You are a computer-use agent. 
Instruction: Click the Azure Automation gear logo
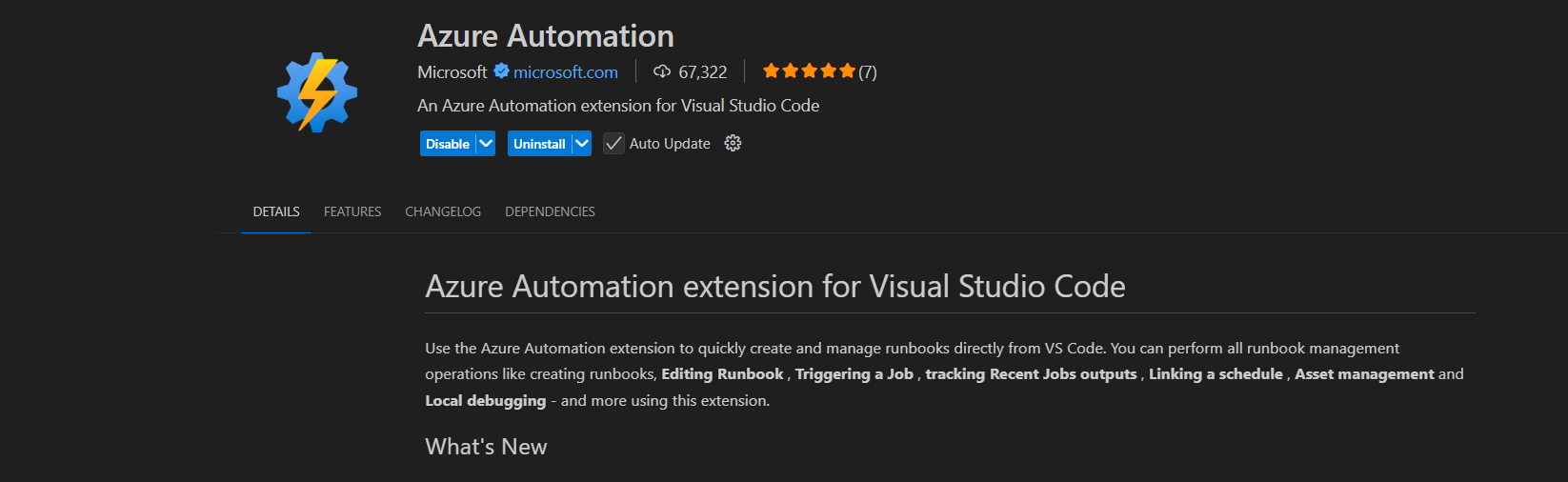click(317, 92)
